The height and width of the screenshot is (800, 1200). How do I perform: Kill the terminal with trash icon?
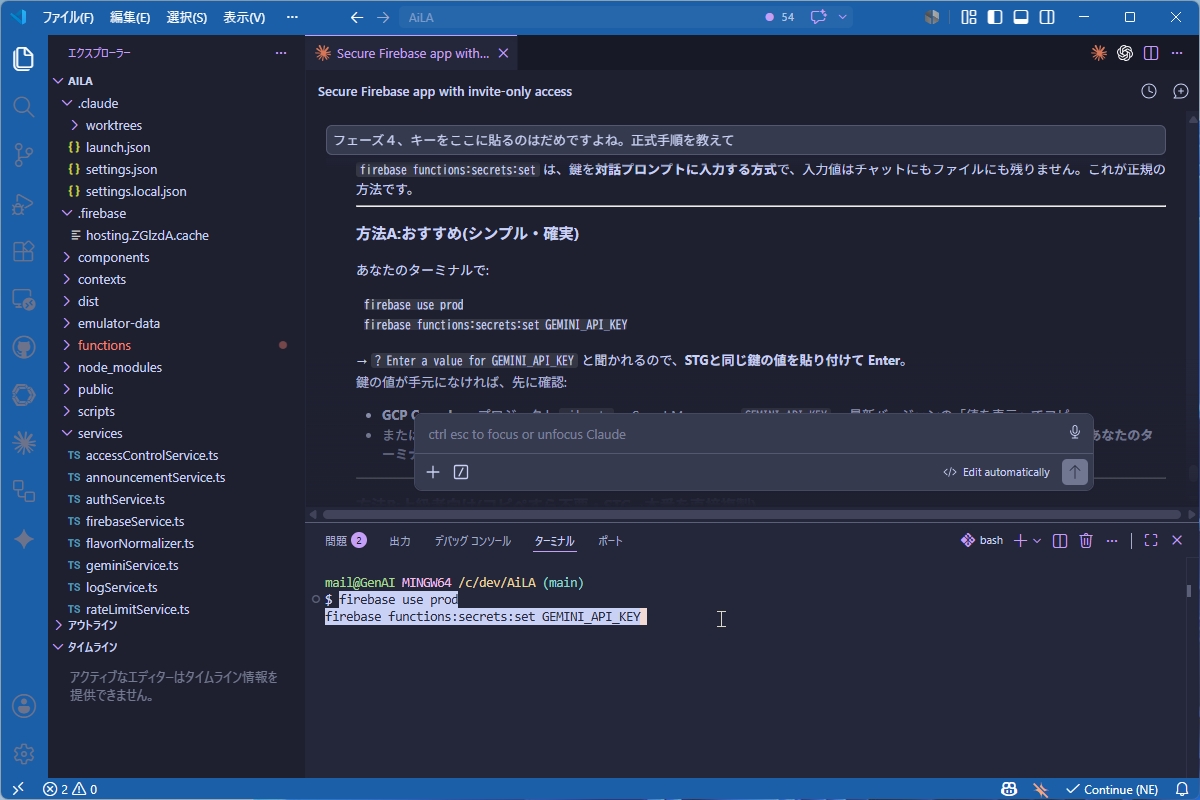tap(1086, 540)
